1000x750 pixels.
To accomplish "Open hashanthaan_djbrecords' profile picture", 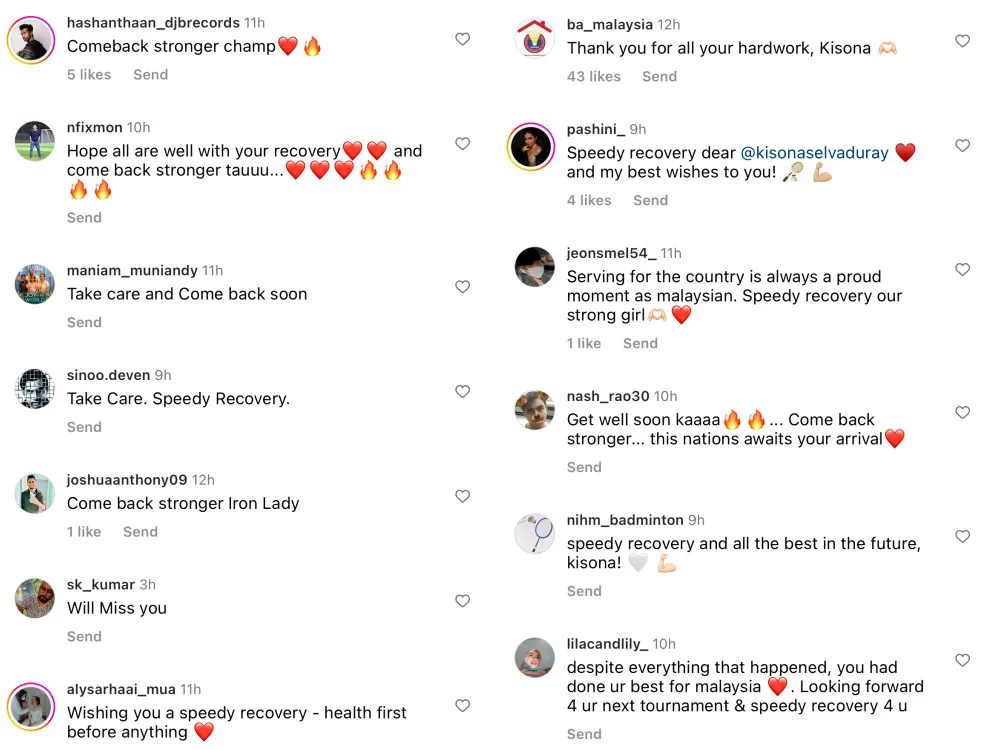I will [x=31, y=40].
